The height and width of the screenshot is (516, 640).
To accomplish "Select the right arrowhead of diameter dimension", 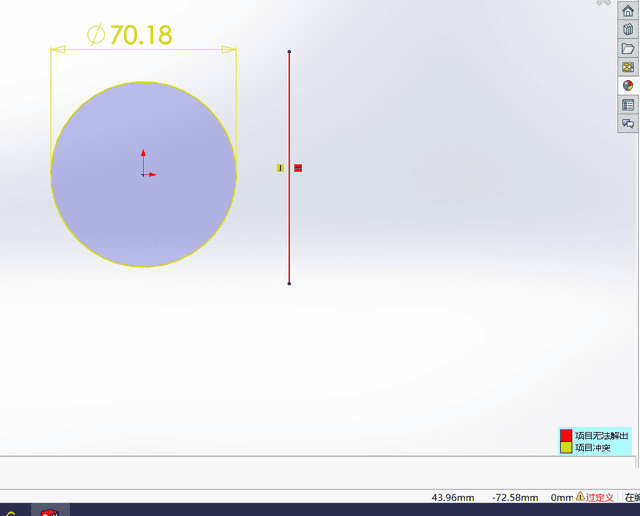I will 229,49.
